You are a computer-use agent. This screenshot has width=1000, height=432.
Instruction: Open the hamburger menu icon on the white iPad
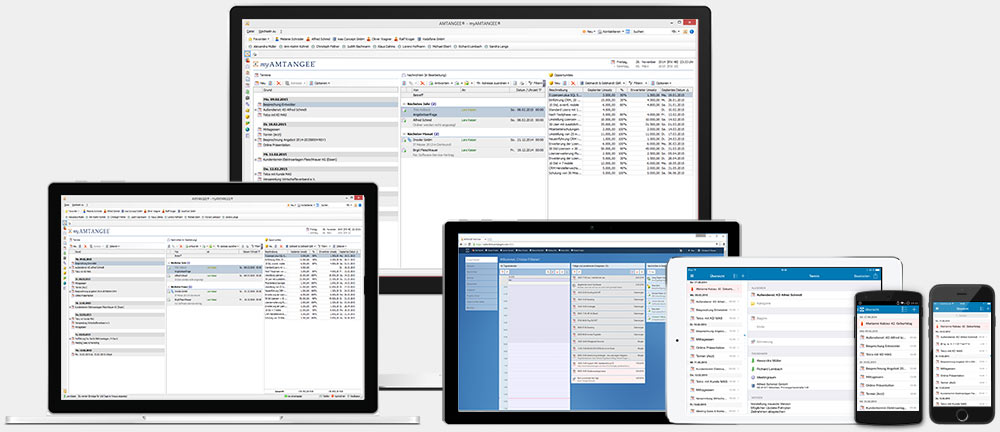click(x=692, y=274)
